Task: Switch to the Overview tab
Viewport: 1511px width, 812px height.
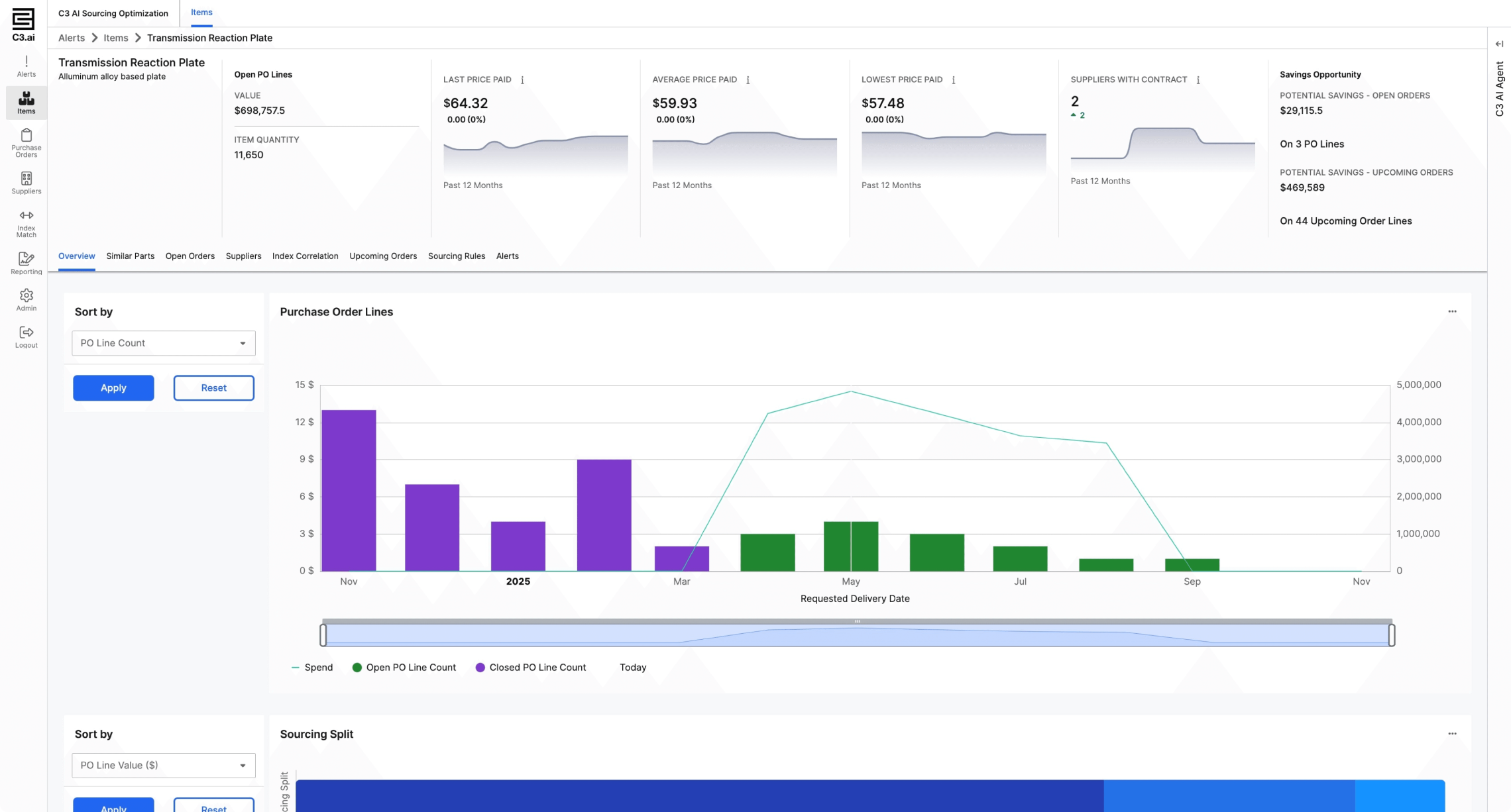Action: click(77, 256)
